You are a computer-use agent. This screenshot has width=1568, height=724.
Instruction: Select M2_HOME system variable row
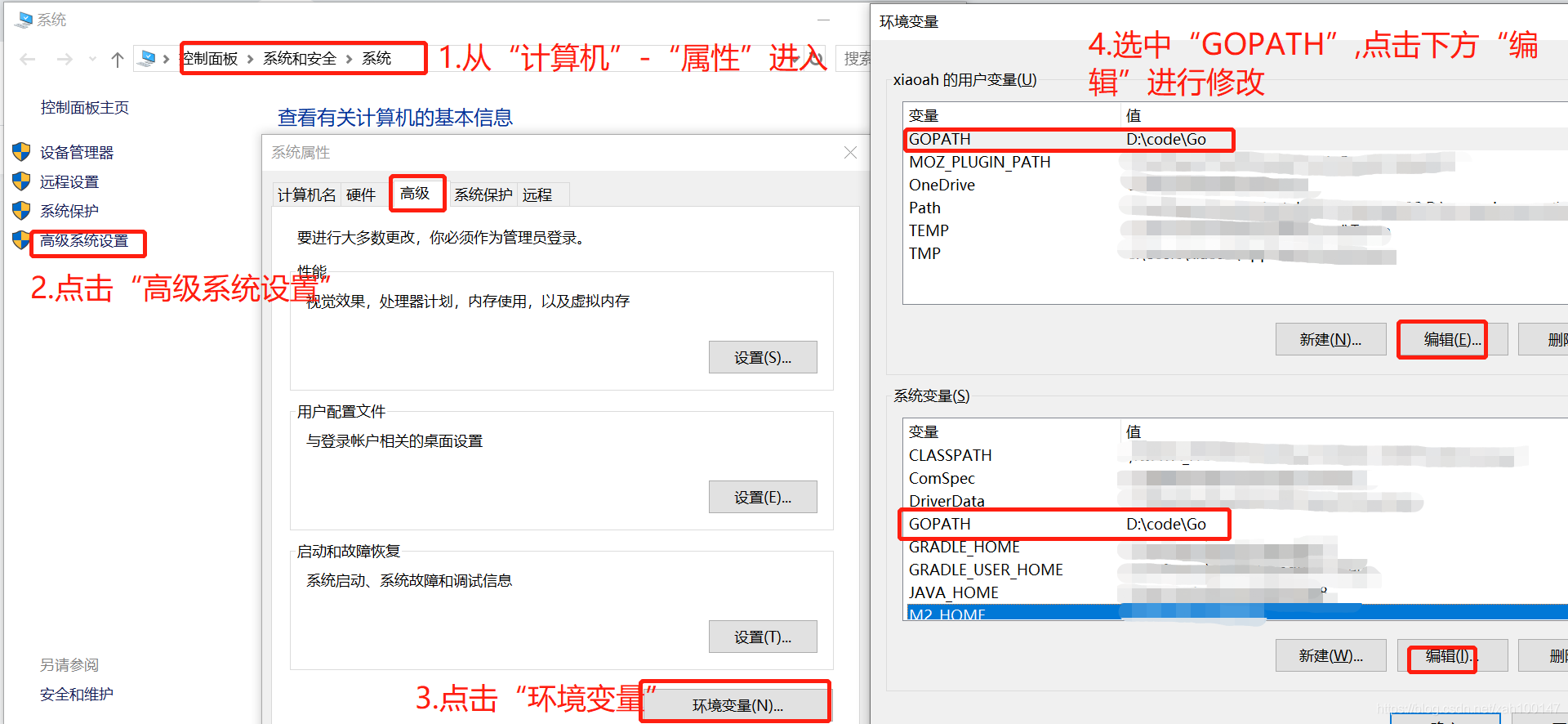pyautogui.click(x=1235, y=613)
